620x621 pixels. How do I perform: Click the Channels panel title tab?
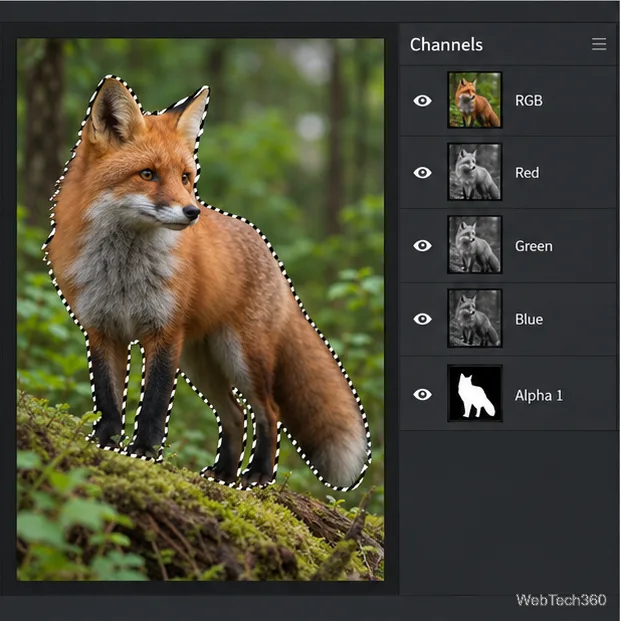pos(446,44)
